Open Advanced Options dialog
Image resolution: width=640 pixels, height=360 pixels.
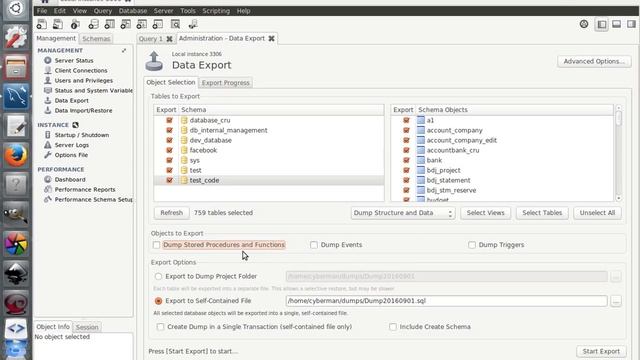click(594, 61)
